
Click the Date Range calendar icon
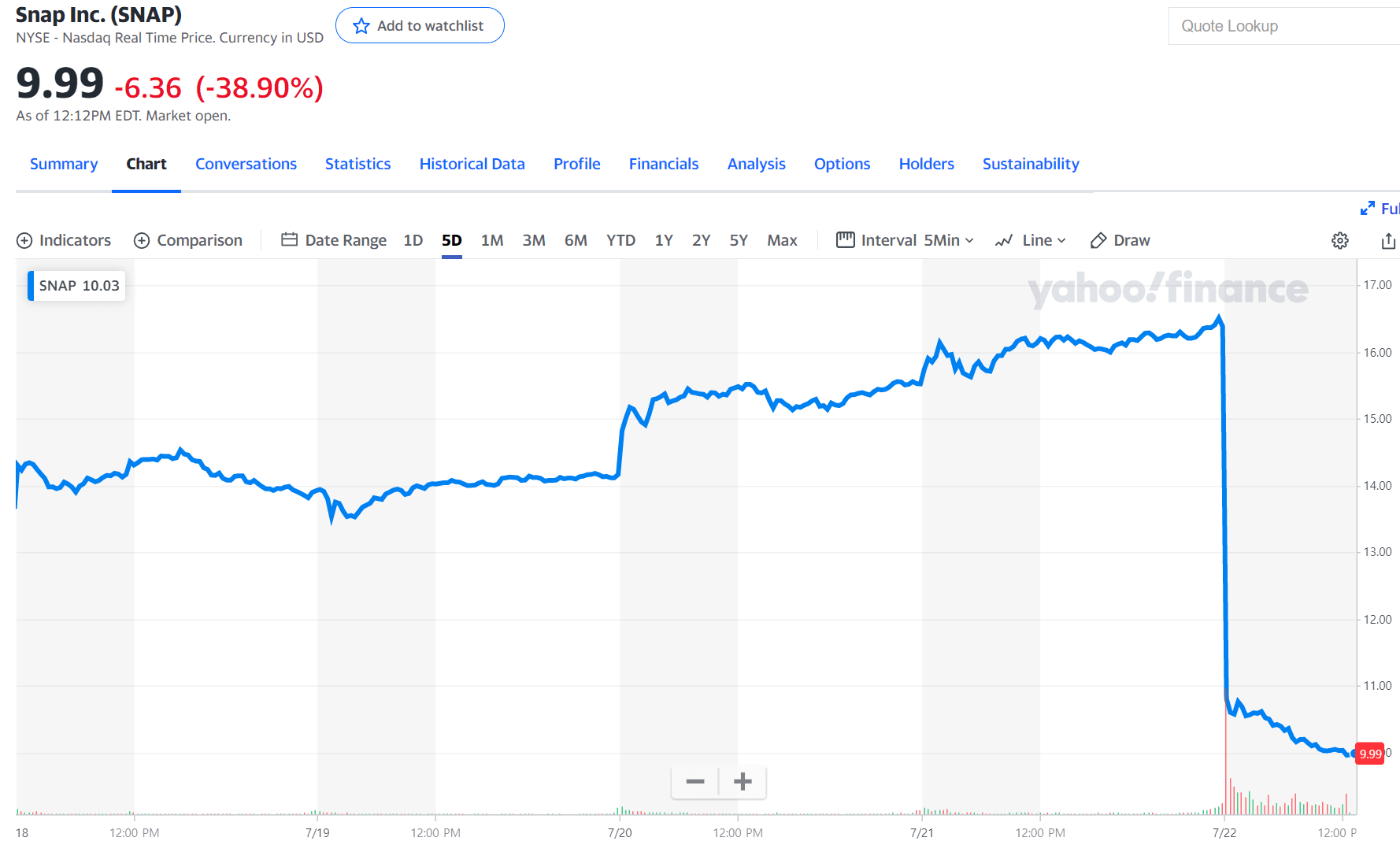pyautogui.click(x=289, y=239)
